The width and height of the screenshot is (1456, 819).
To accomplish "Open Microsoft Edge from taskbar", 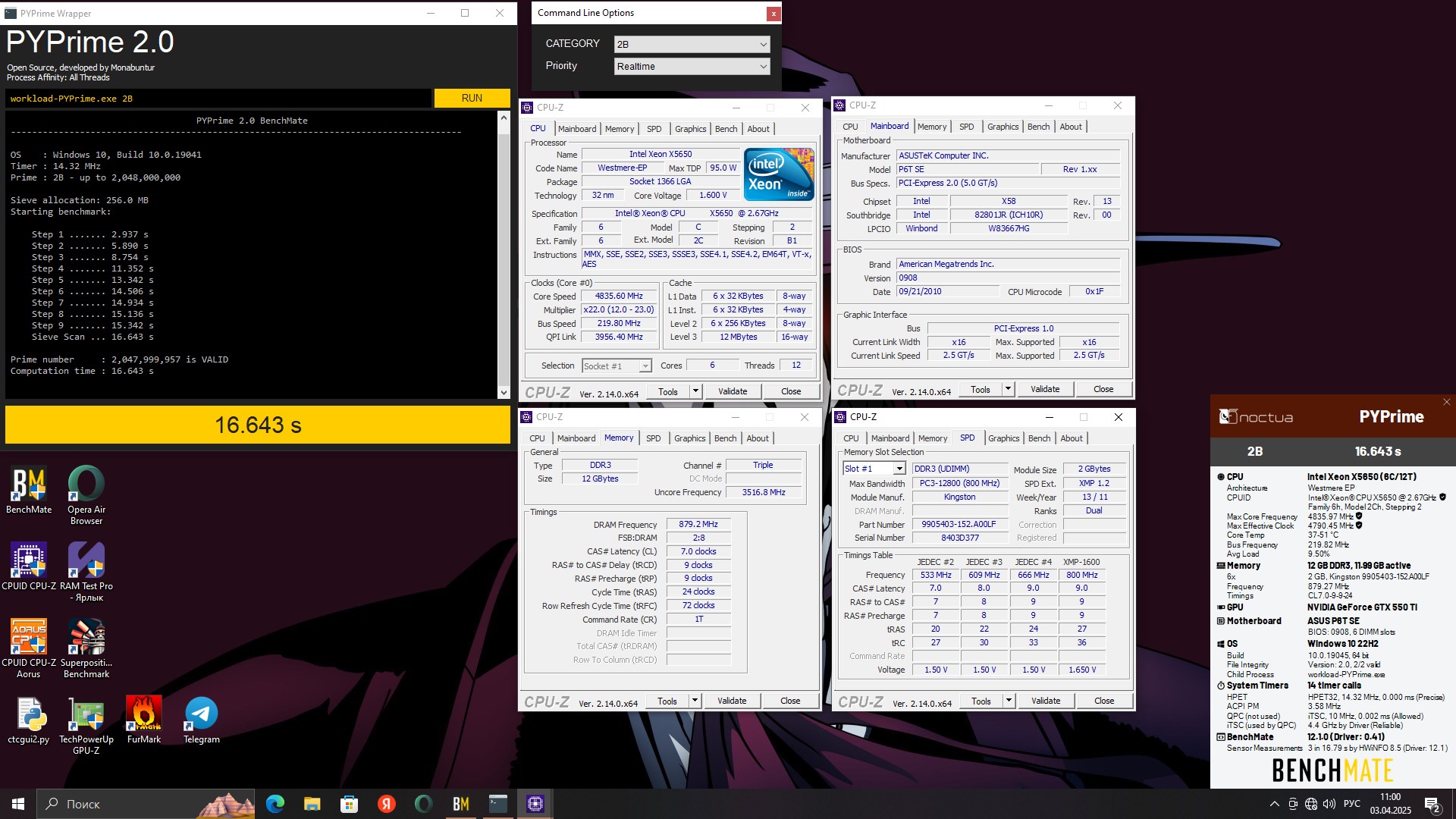I will coord(275,804).
